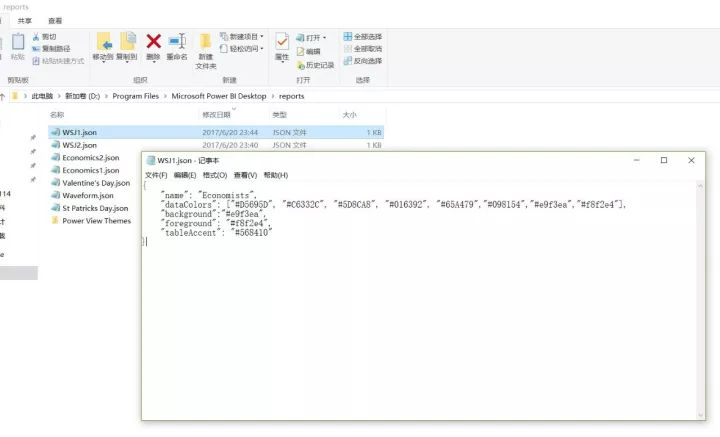Click the chevron after Program Files in address bar

tap(165, 96)
